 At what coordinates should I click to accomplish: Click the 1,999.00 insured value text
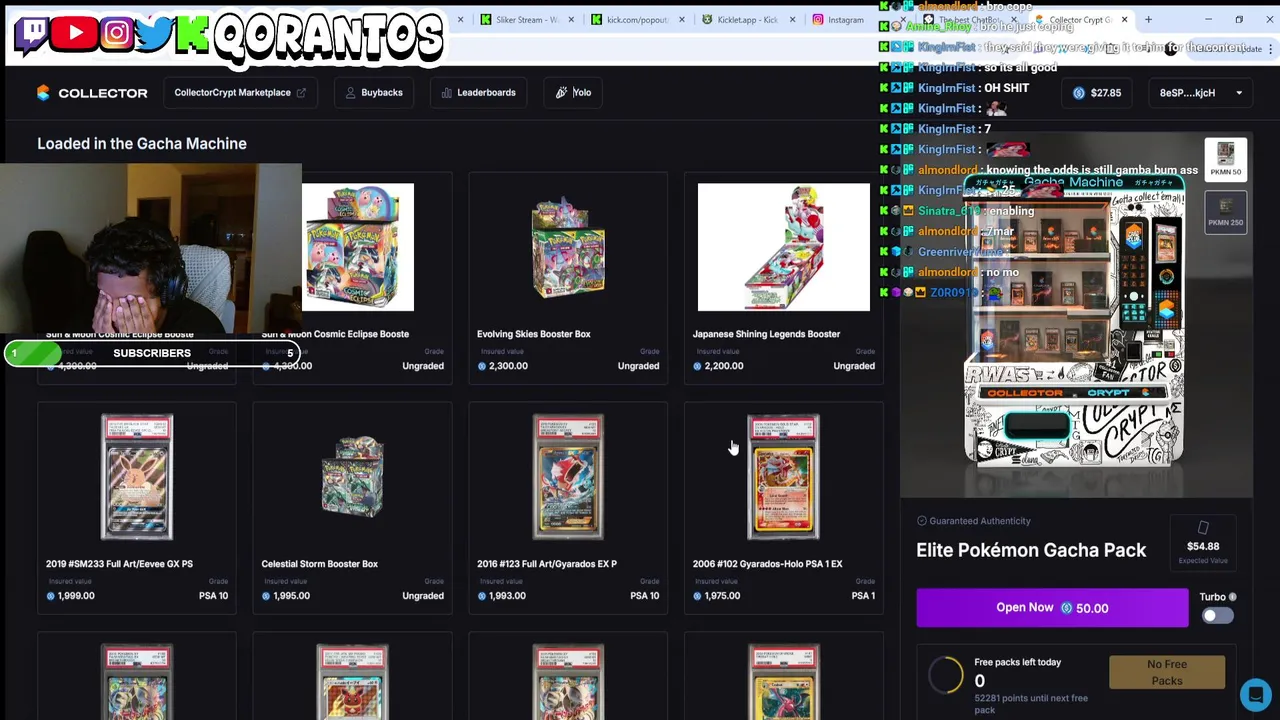click(76, 596)
